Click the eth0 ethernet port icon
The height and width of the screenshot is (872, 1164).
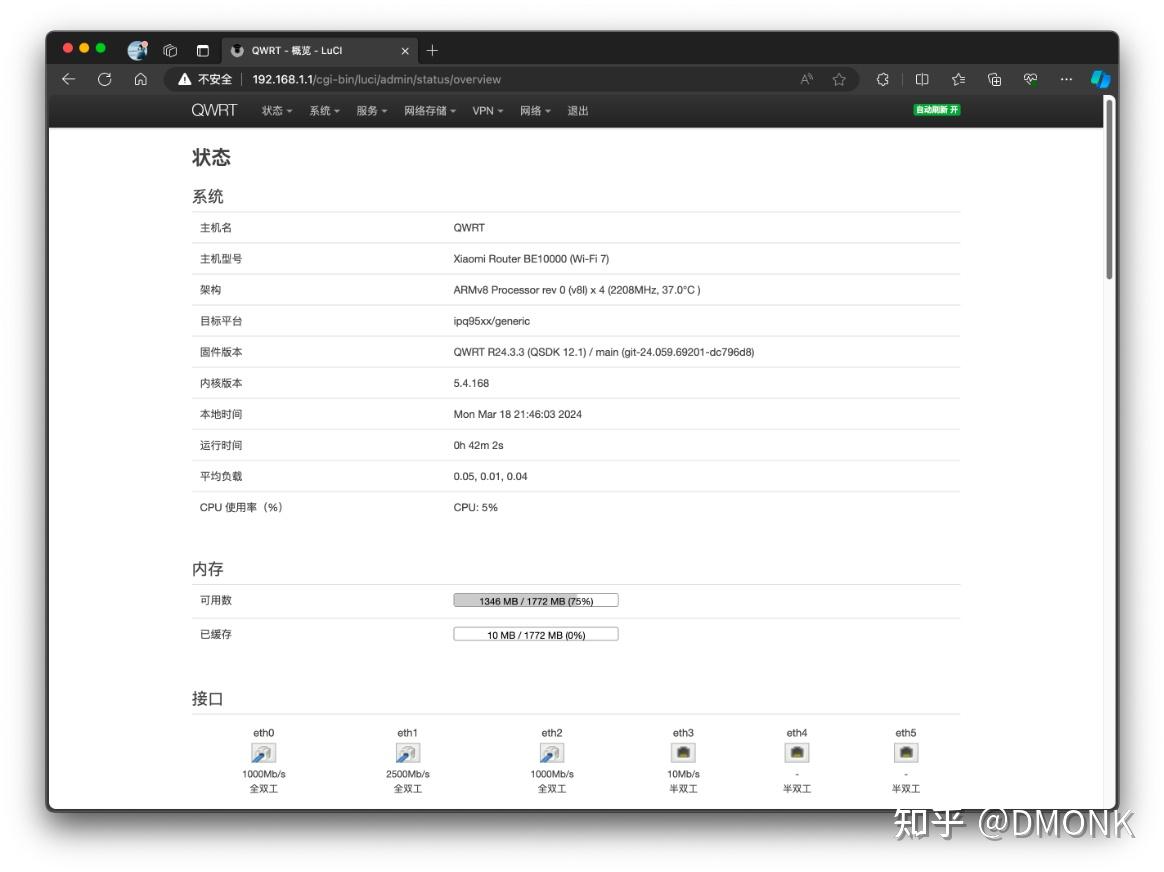tap(263, 752)
